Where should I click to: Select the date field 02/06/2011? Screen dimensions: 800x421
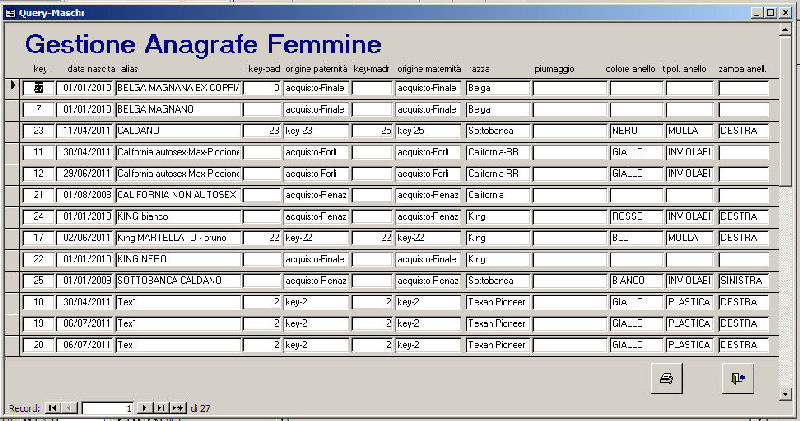(86, 238)
